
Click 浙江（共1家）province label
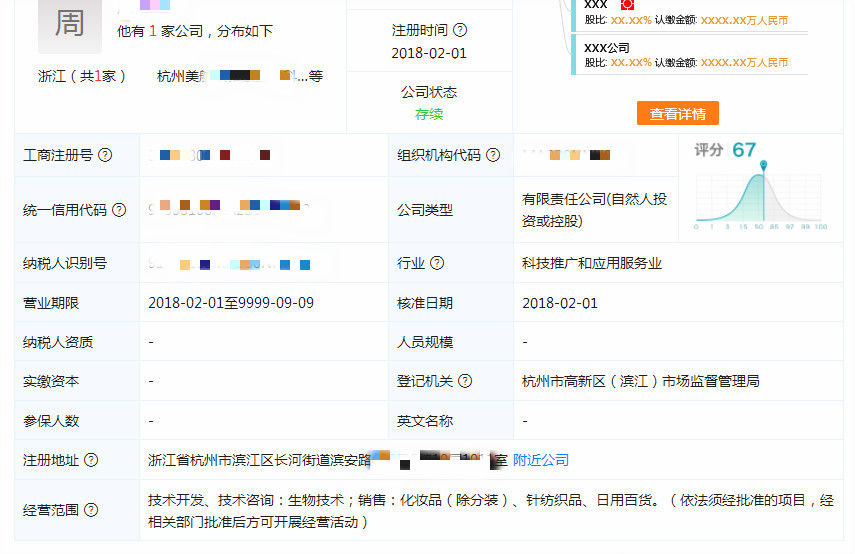pyautogui.click(x=82, y=76)
